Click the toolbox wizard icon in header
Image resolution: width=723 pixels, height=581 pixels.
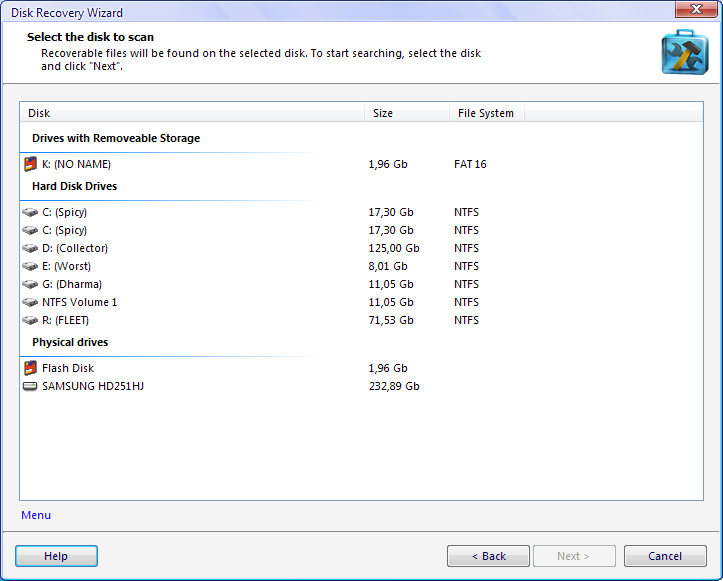(683, 52)
